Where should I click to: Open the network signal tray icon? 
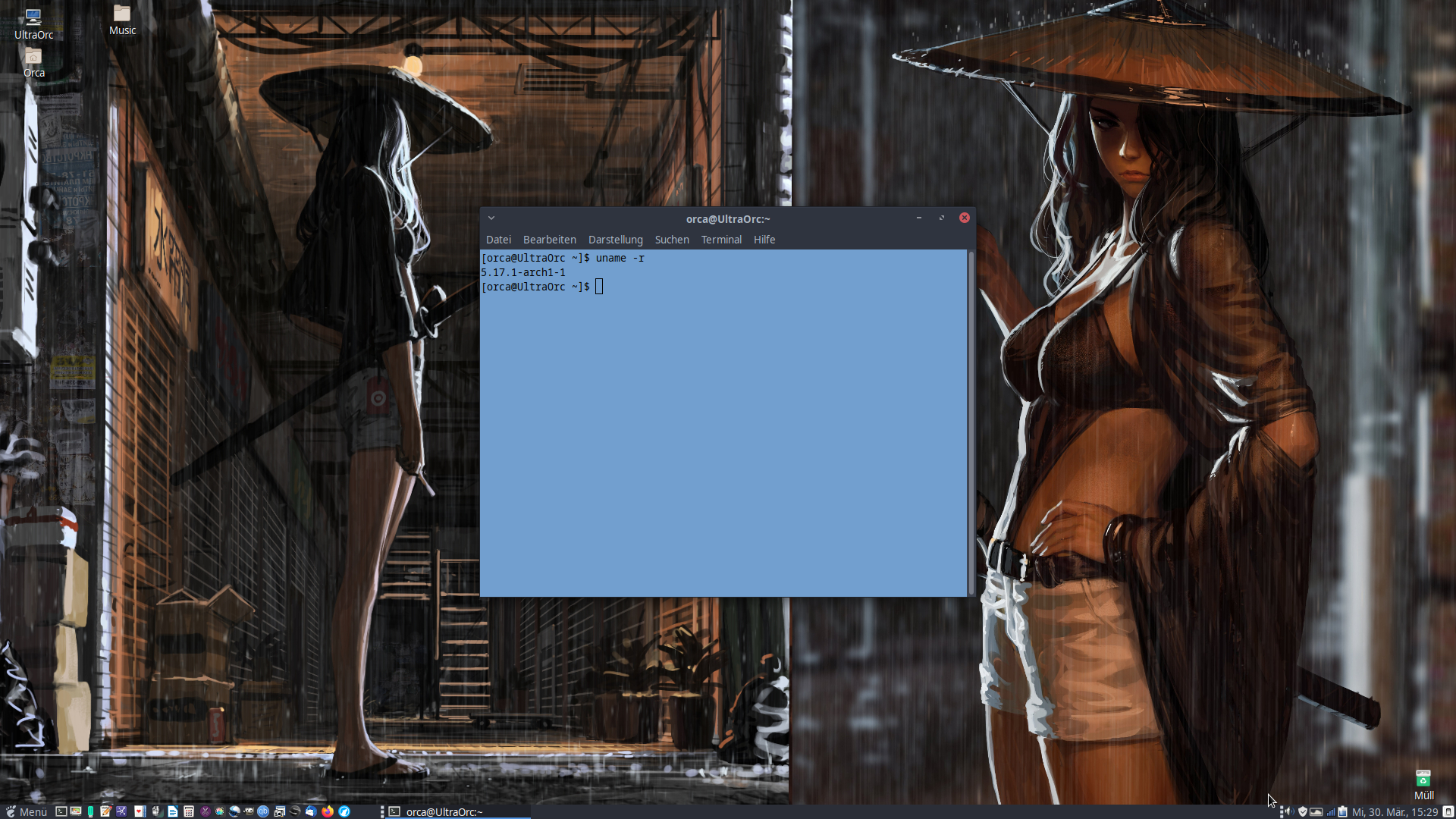(1330, 811)
